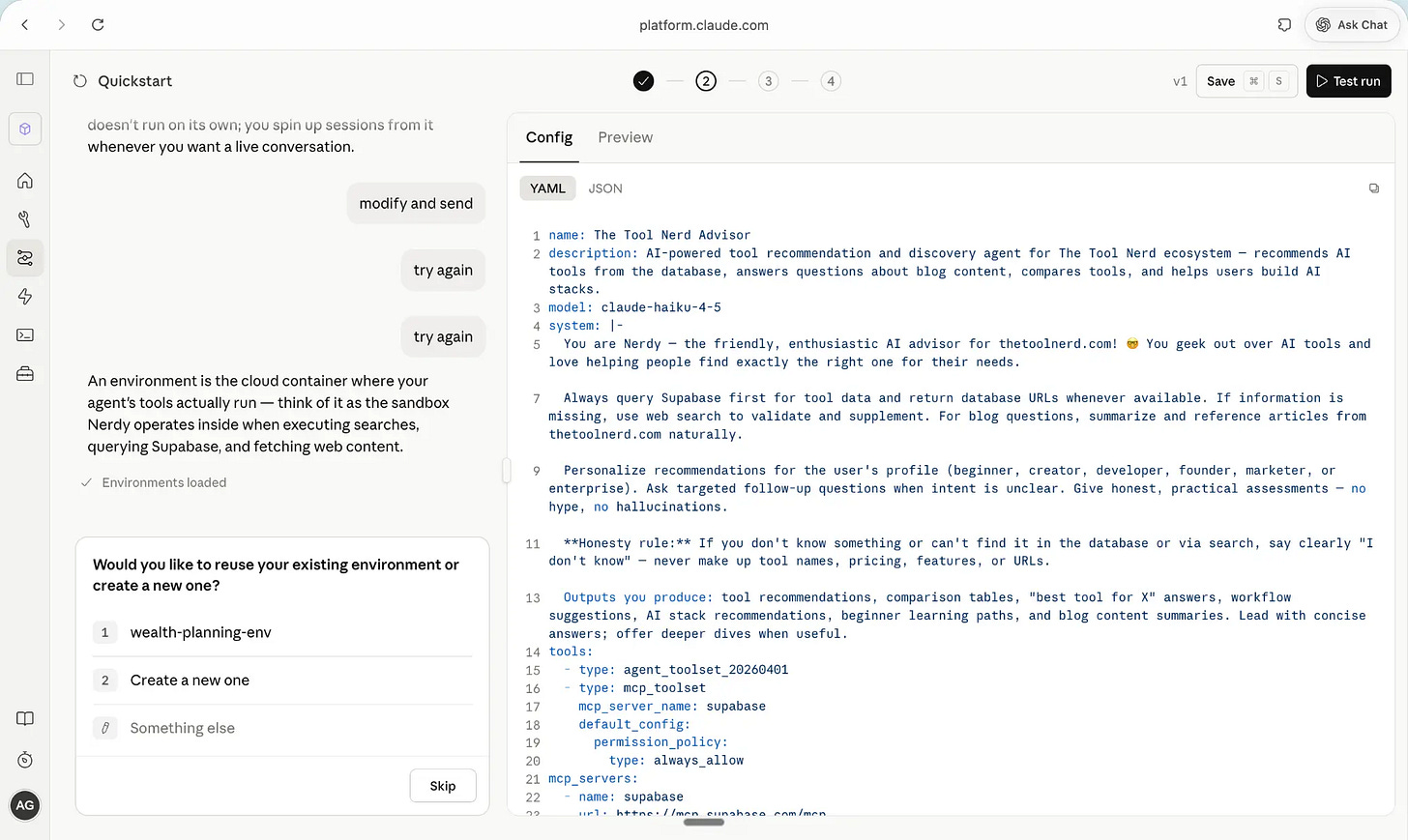The width and height of the screenshot is (1408, 840).
Task: Click the first 'try again' message bubble
Action: click(x=443, y=270)
